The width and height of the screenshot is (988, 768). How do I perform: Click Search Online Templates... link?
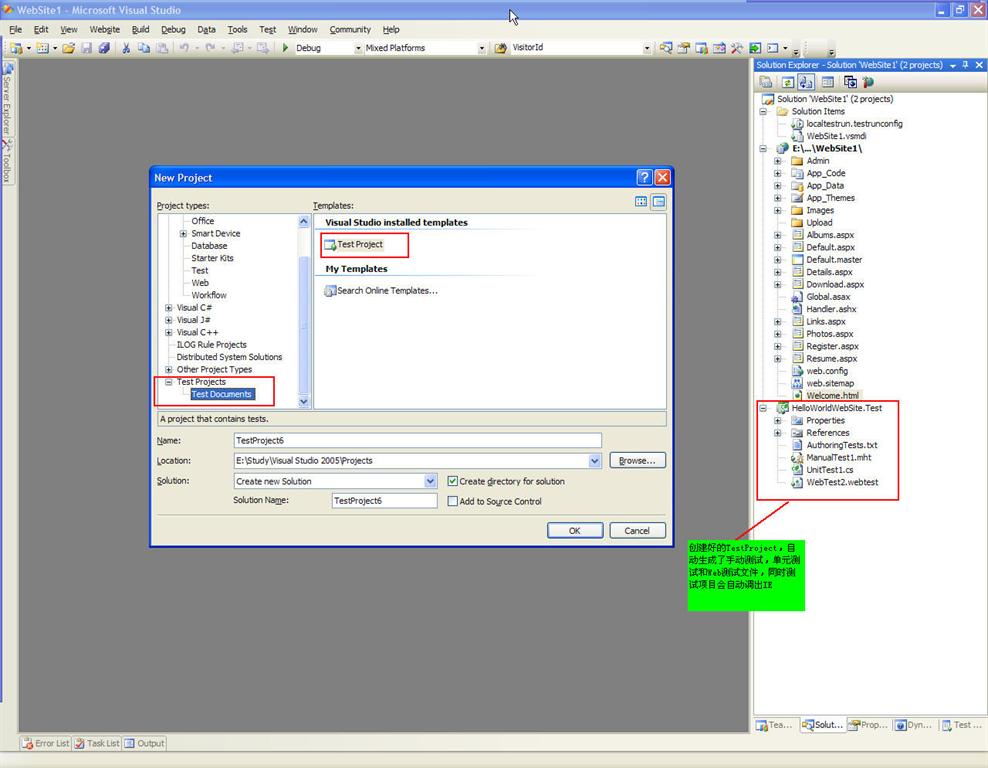(387, 290)
